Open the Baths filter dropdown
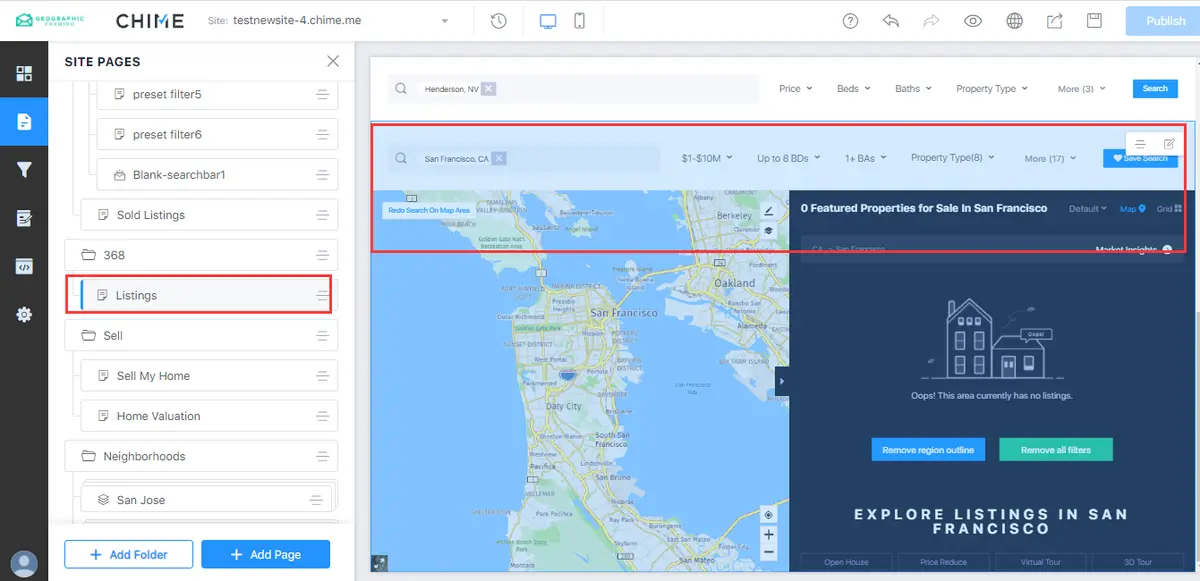 [x=913, y=89]
